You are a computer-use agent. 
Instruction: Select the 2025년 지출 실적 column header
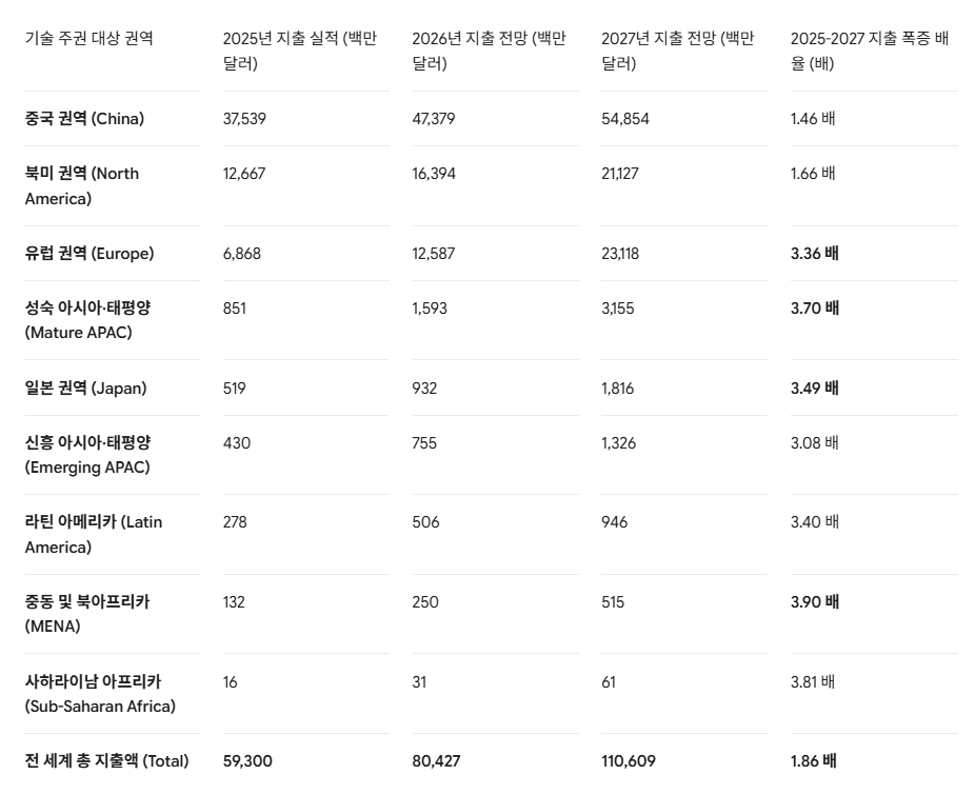click(x=300, y=51)
